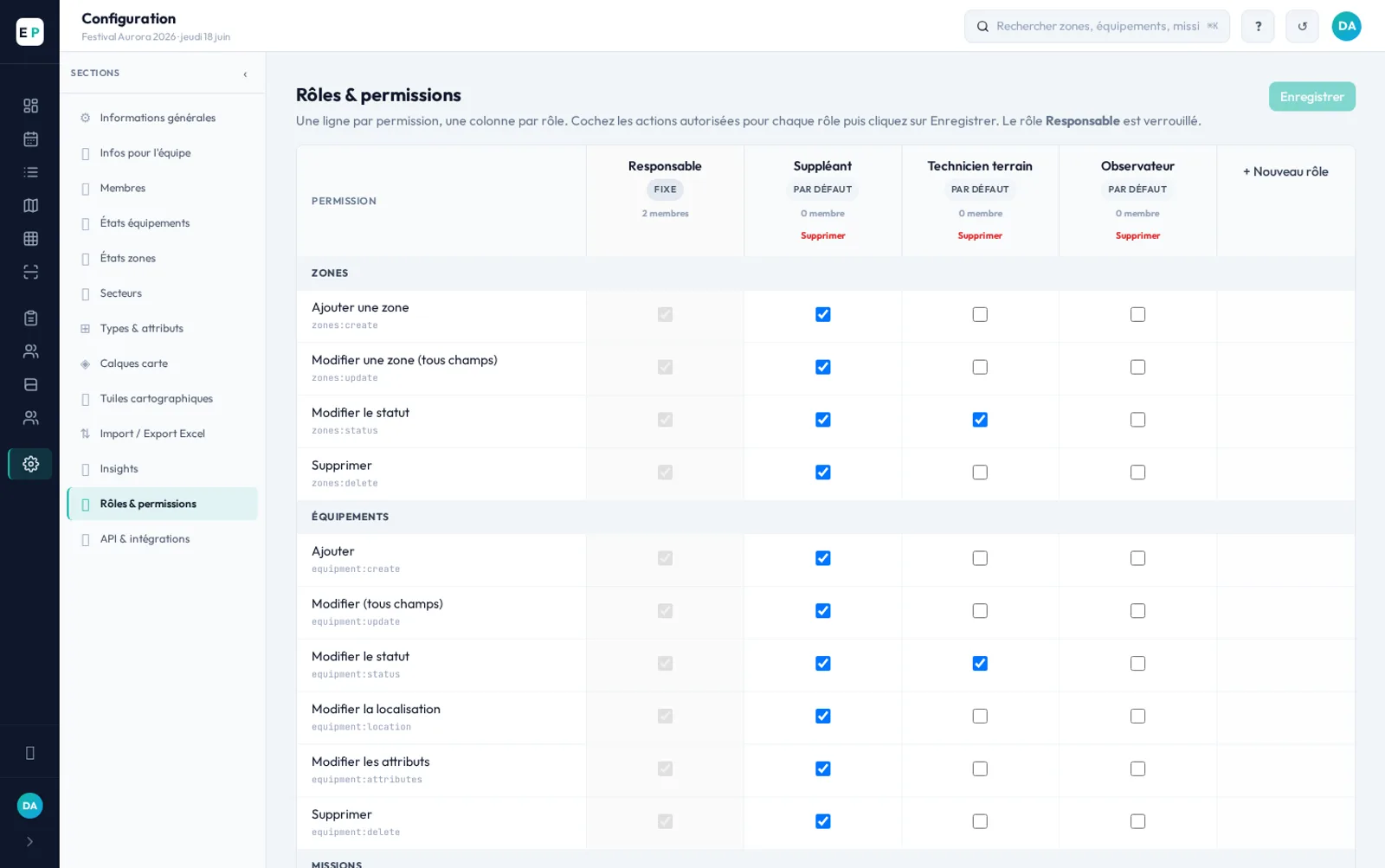The image size is (1385, 868).
Task: Open the map icon in left rail
Action: [x=30, y=205]
